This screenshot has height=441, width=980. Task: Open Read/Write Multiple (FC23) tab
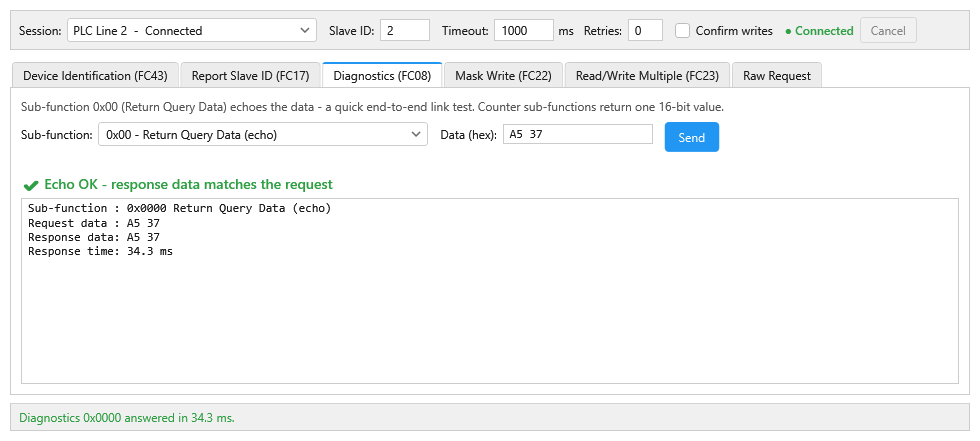647,76
